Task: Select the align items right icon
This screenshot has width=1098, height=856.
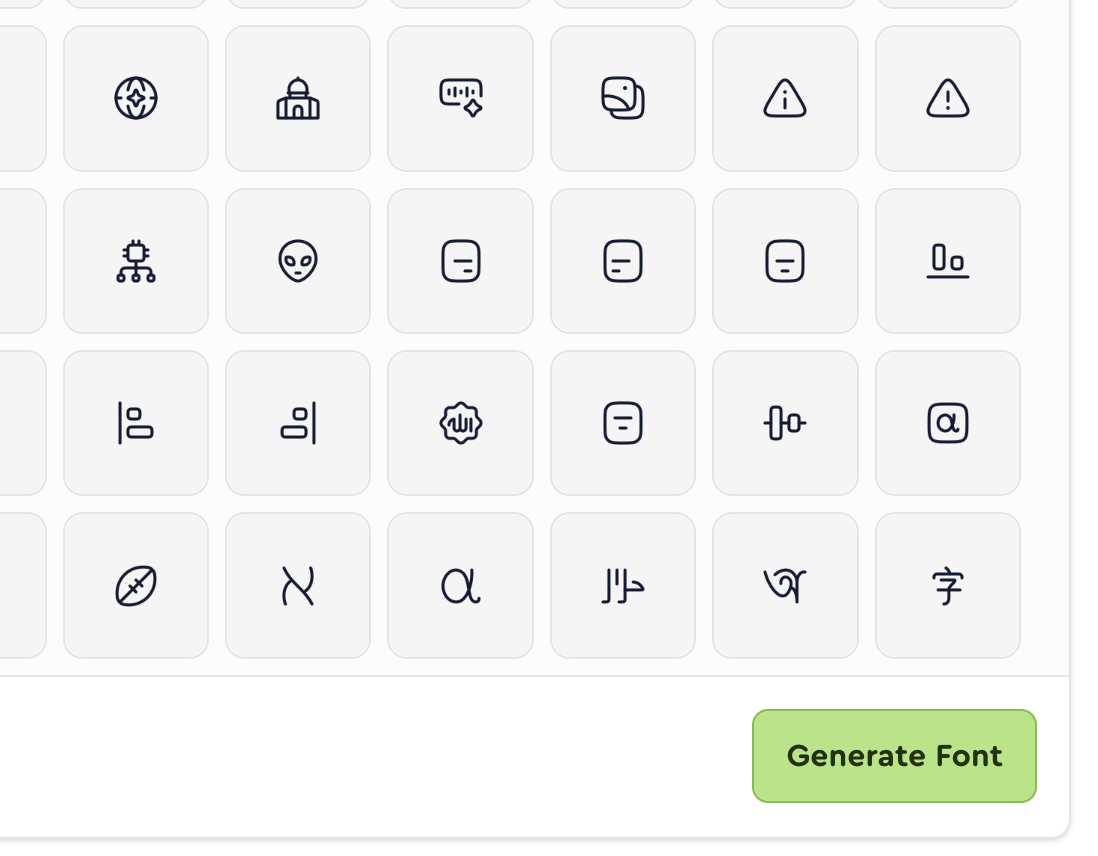Action: [297, 422]
